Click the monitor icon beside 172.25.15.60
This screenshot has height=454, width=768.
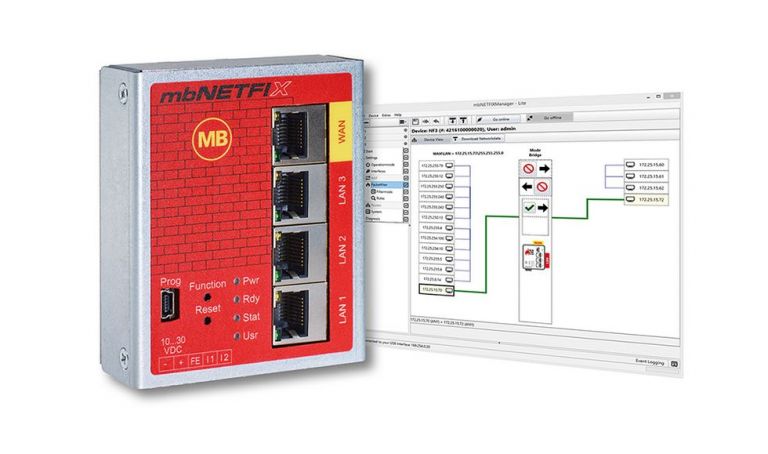[631, 165]
